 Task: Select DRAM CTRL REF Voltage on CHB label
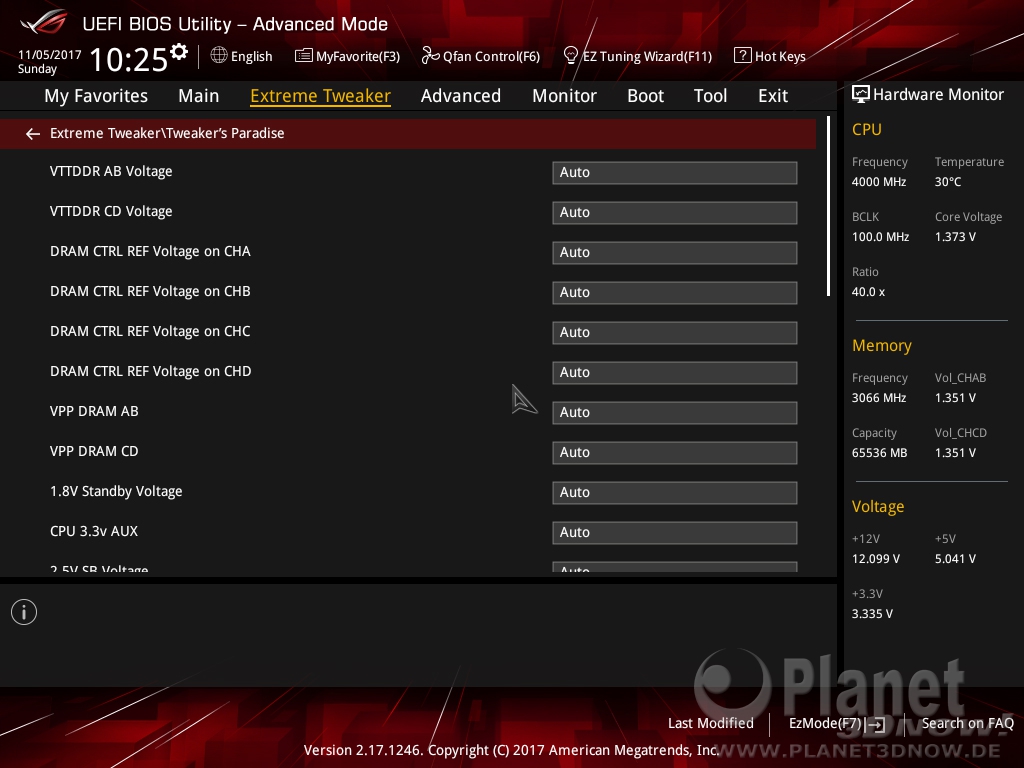point(150,291)
